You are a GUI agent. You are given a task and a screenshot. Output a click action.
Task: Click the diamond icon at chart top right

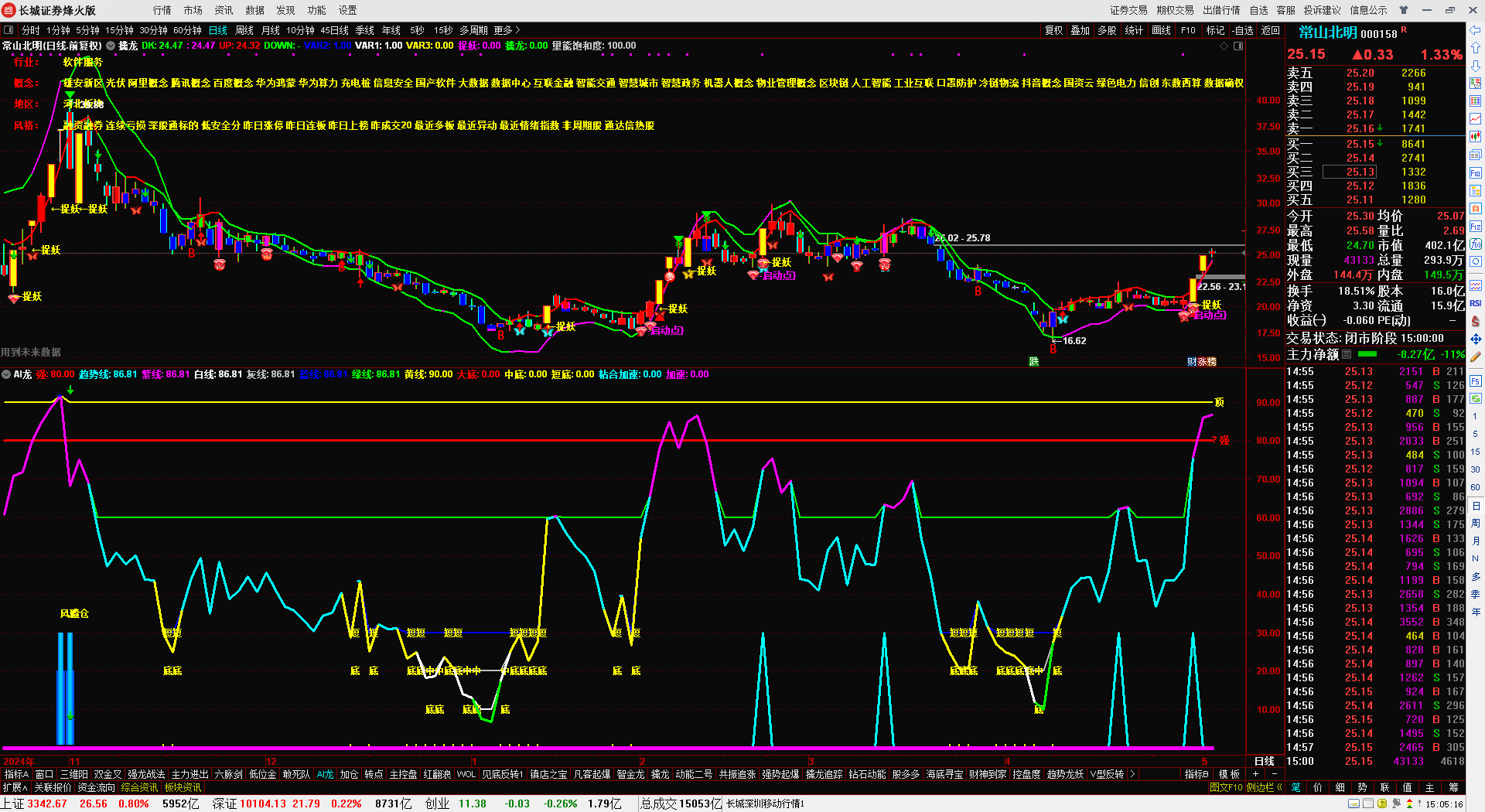click(x=1224, y=46)
